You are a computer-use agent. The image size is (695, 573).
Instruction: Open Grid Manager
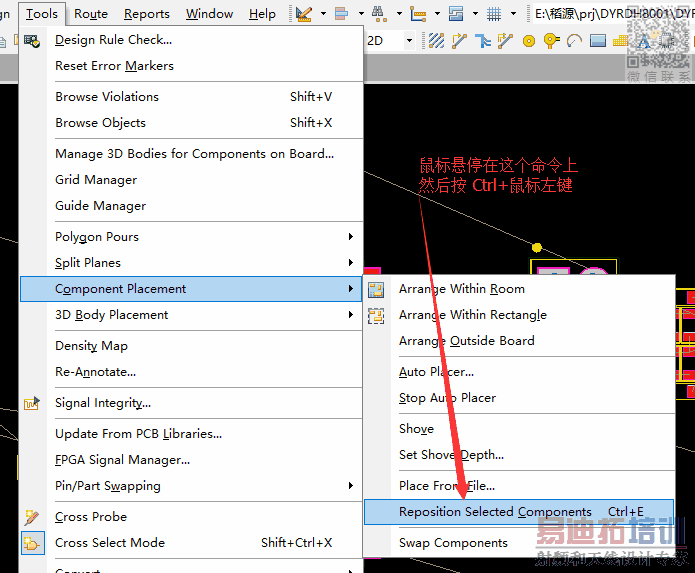pos(191,179)
